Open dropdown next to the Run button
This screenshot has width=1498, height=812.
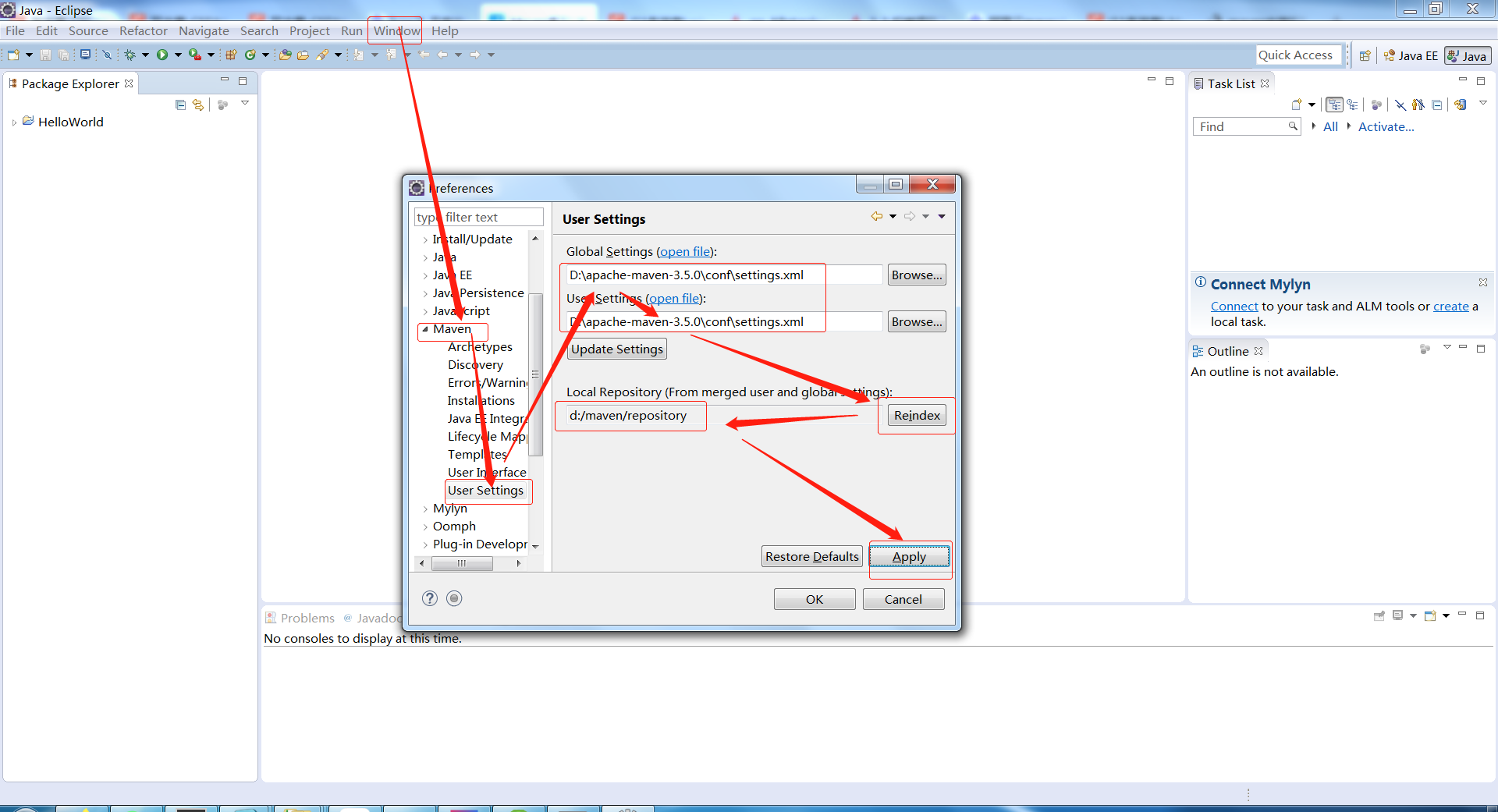click(178, 55)
